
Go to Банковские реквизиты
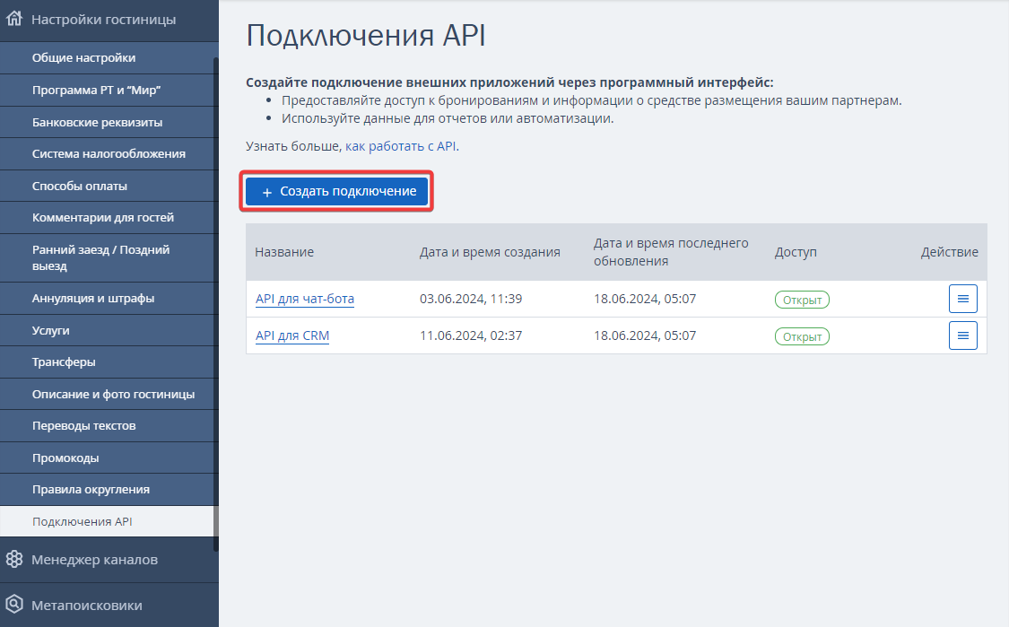pos(107,122)
